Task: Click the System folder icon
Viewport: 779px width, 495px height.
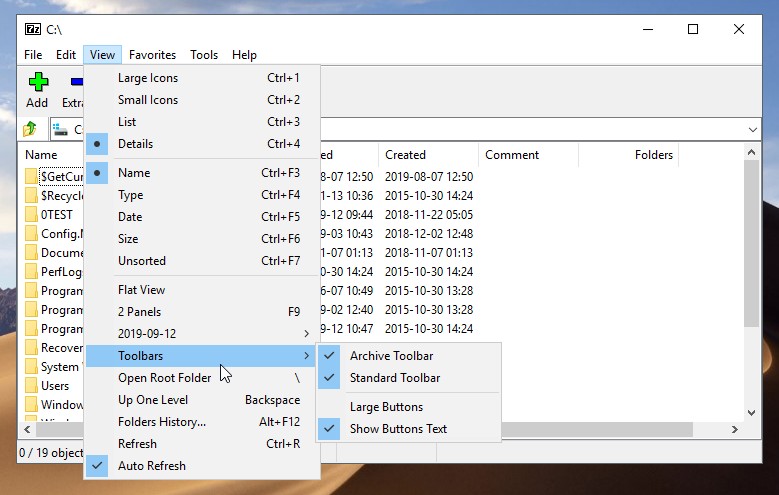Action: coord(31,366)
